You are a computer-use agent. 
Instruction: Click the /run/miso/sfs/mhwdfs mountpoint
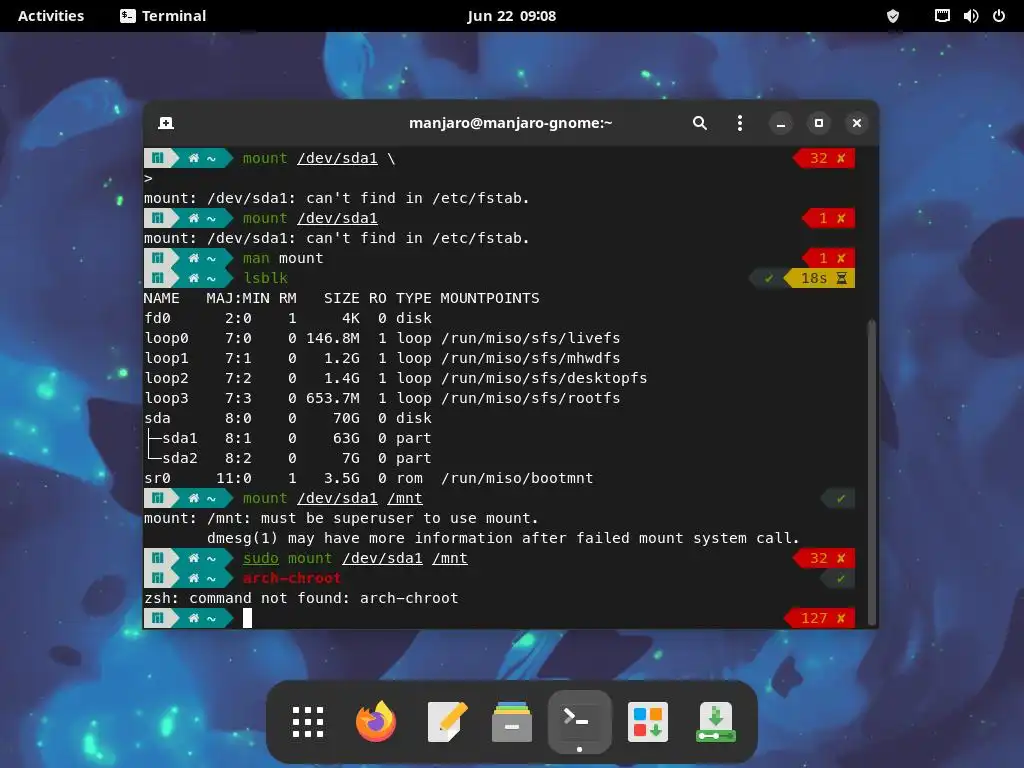(x=531, y=358)
